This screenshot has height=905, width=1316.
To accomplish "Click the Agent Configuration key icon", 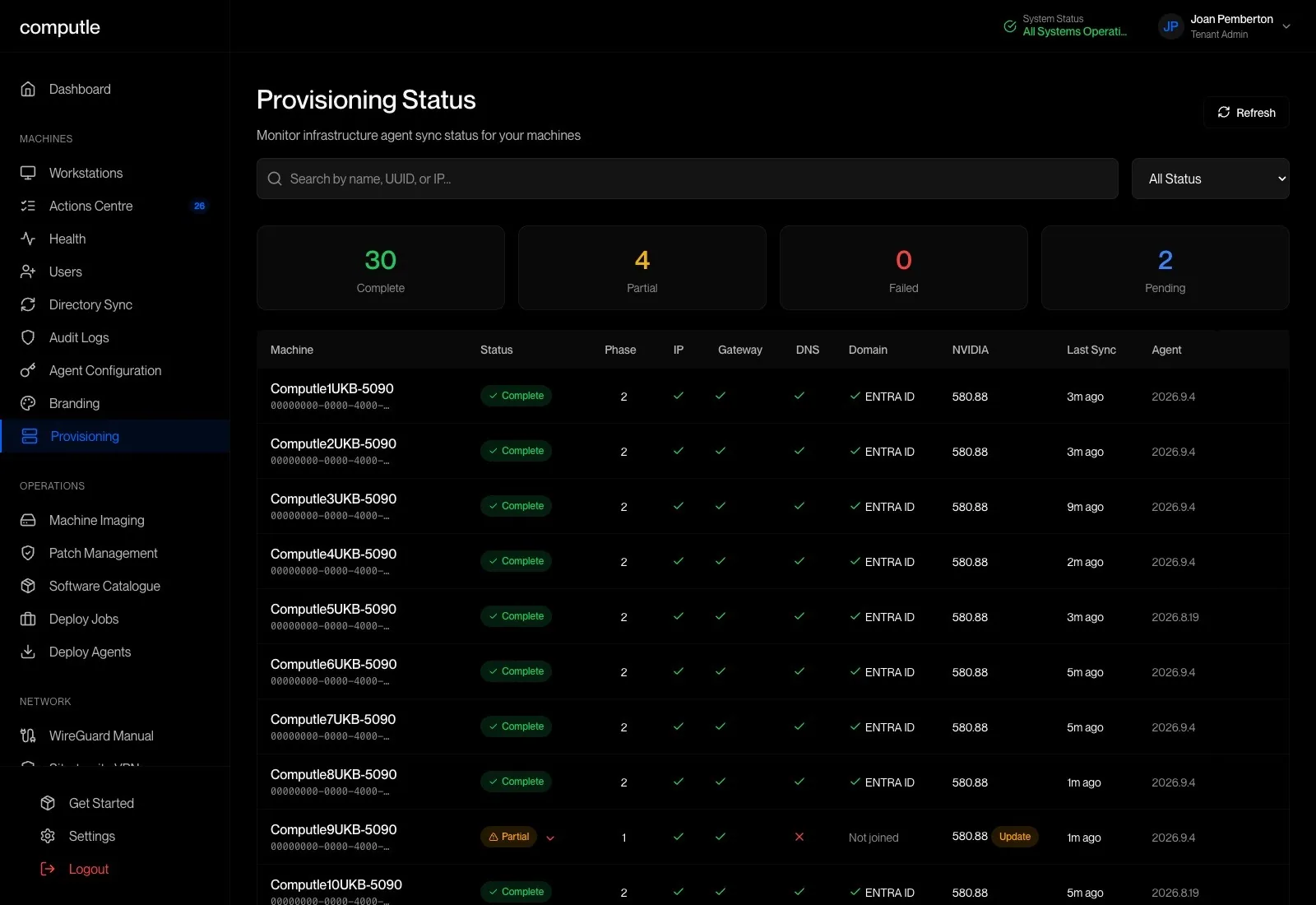I will 28,370.
